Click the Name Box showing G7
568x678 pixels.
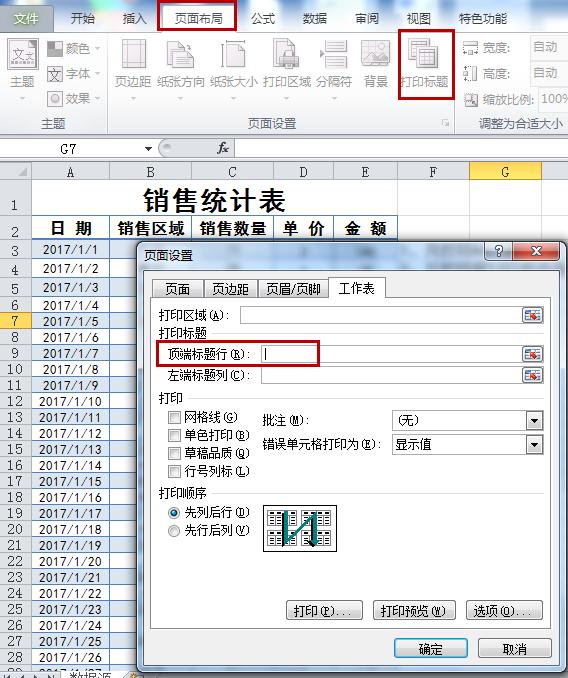pos(69,149)
